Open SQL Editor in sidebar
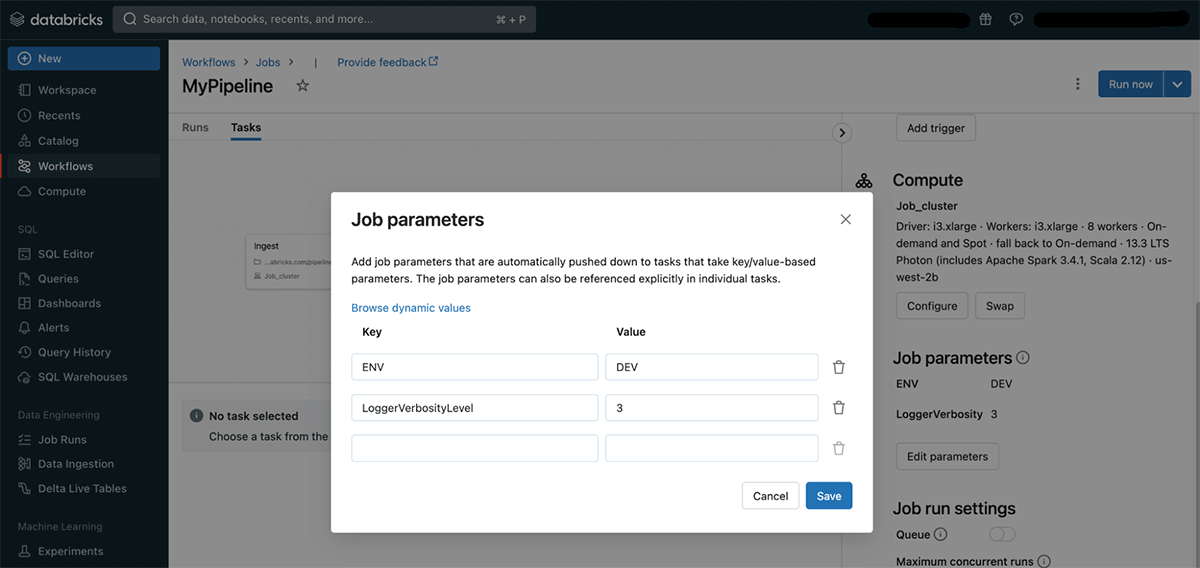This screenshot has height=568, width=1200. coord(66,254)
